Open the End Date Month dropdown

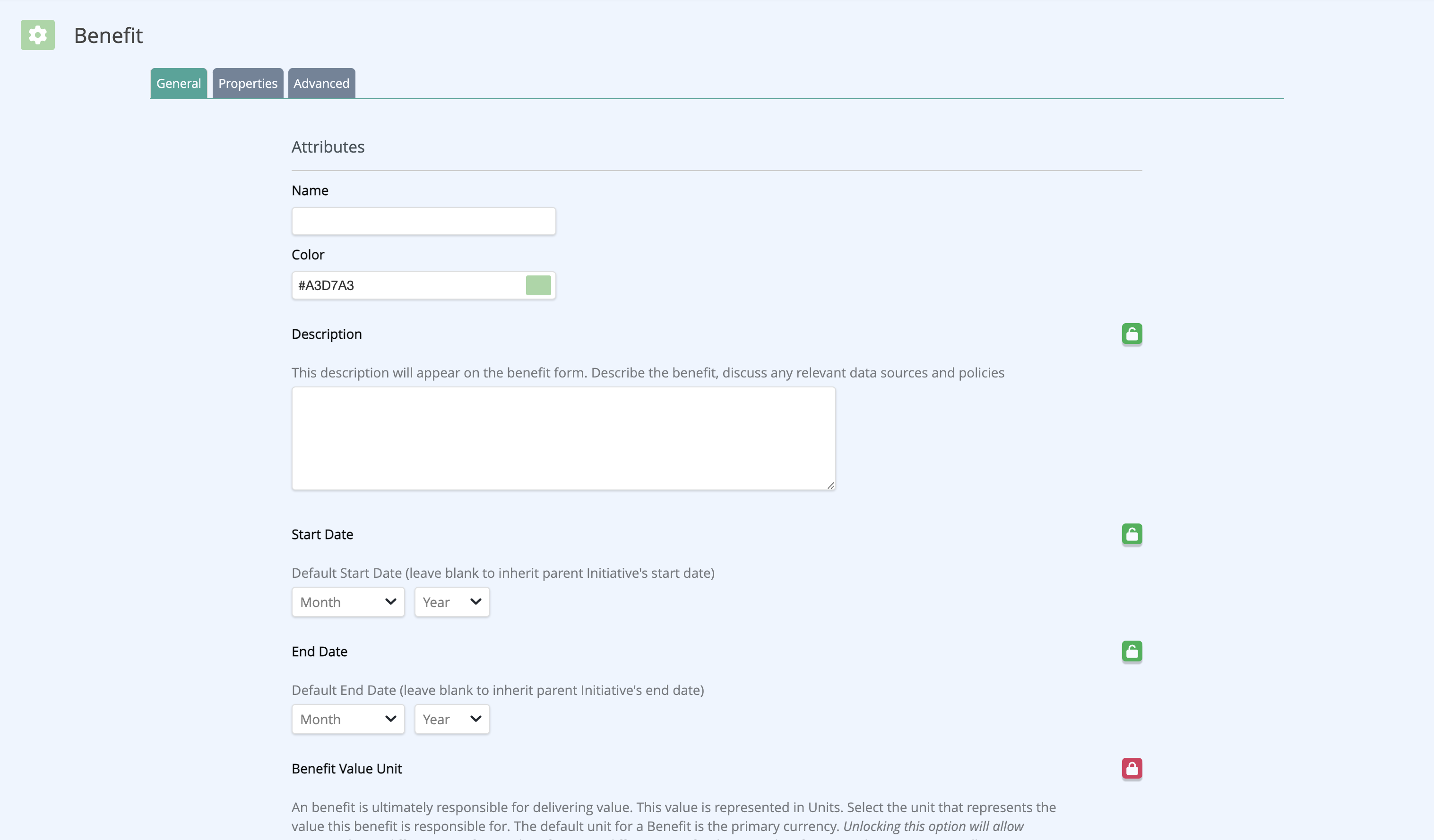pos(348,719)
